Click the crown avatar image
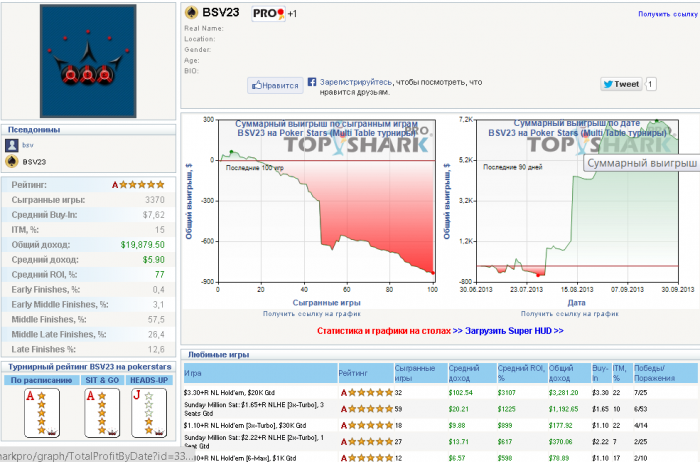The image size is (700, 462). pos(88,61)
